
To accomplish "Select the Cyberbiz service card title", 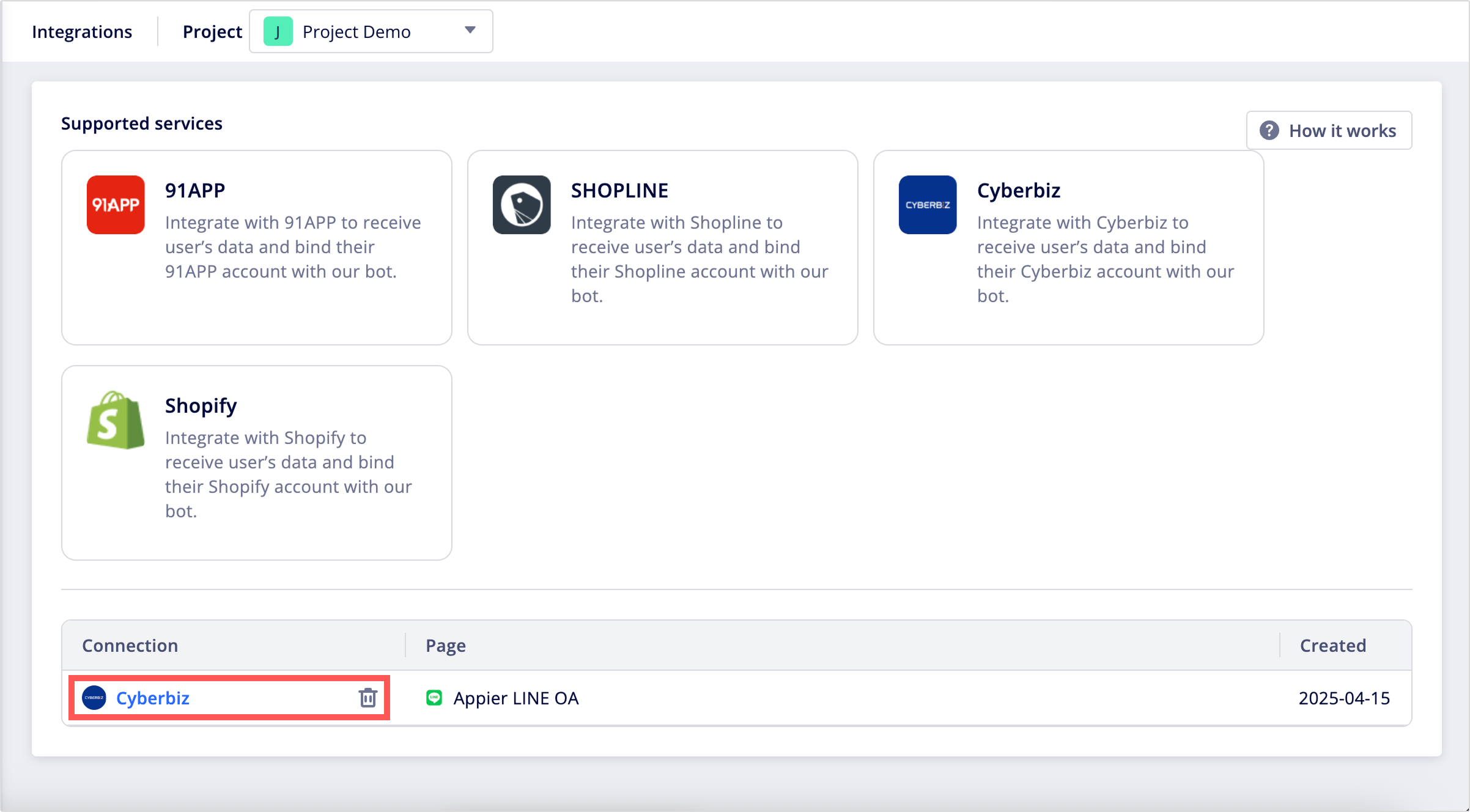I will tap(1019, 190).
